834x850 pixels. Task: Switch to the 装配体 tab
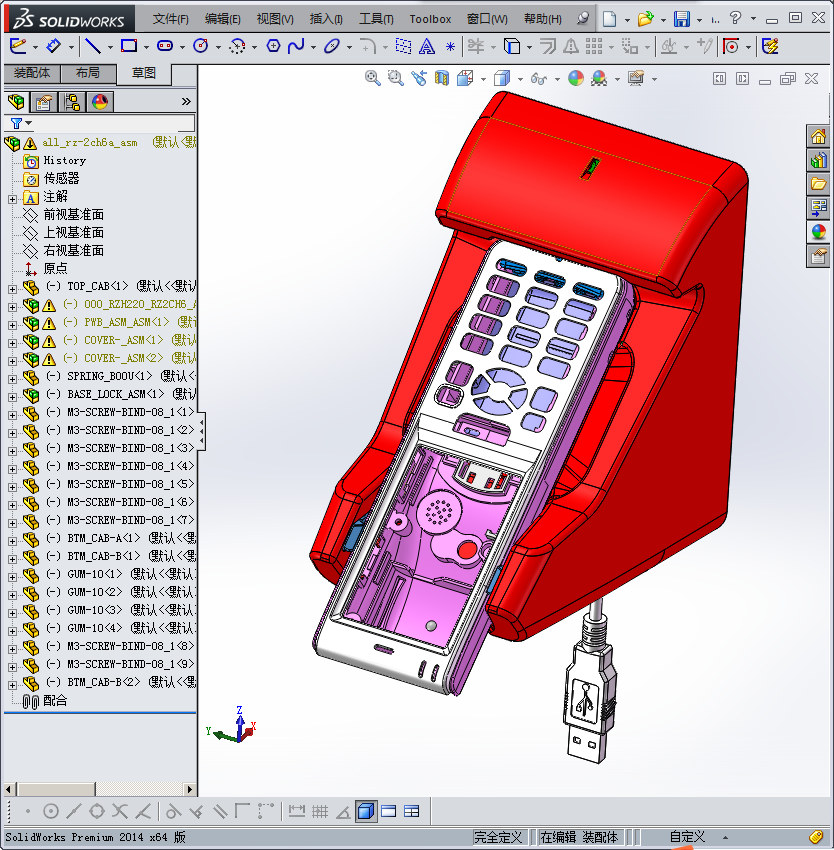tap(32, 73)
